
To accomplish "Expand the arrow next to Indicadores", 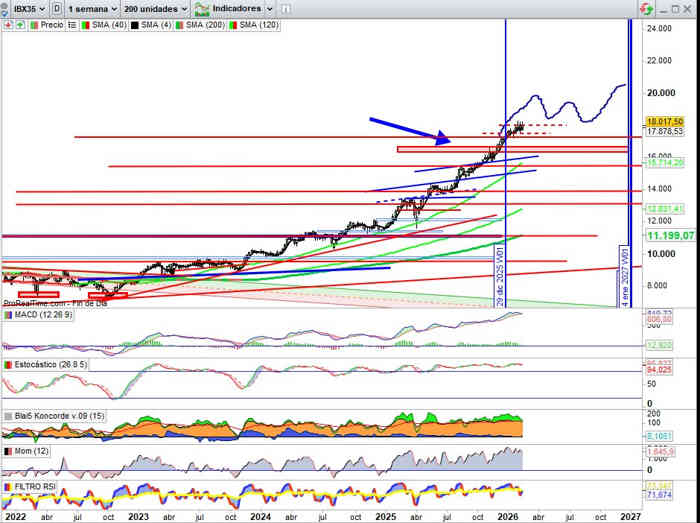I will [270, 8].
